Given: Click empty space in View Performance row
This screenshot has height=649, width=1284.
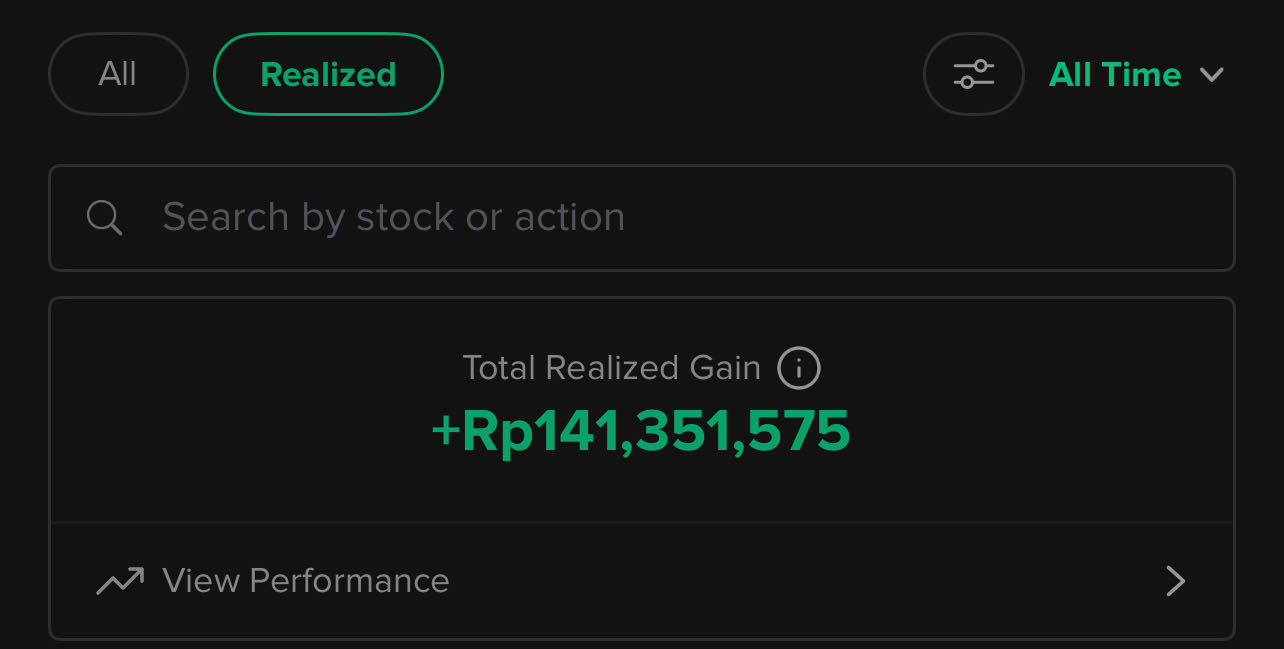Looking at the screenshot, I should (800, 581).
